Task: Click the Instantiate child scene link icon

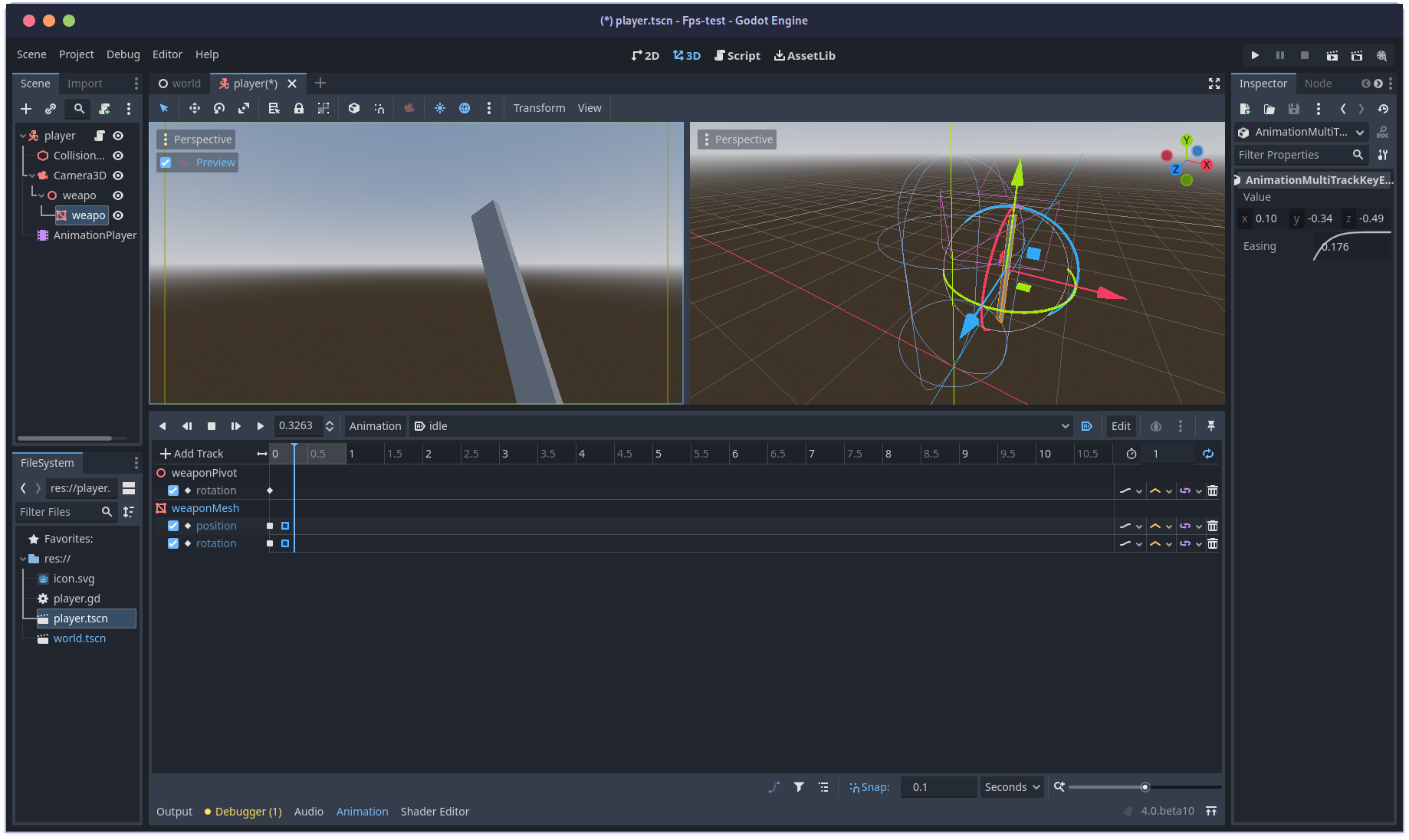Action: 51,109
